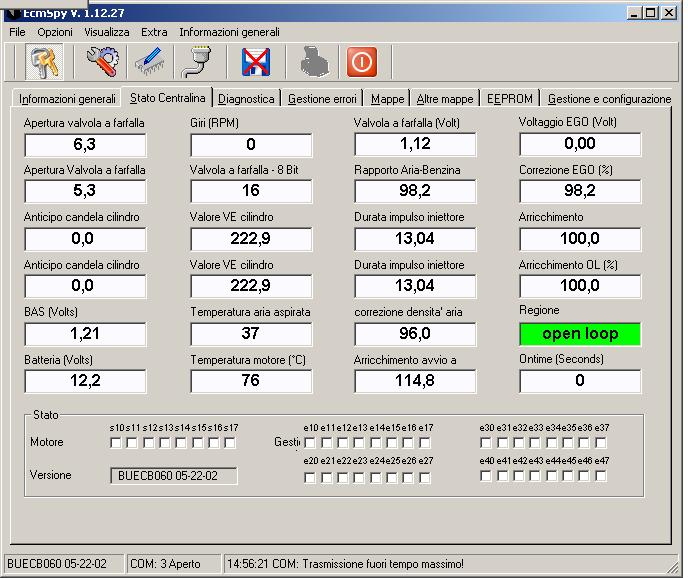The width and height of the screenshot is (688, 578).
Task: Open the Visualizza menu
Action: (107, 32)
